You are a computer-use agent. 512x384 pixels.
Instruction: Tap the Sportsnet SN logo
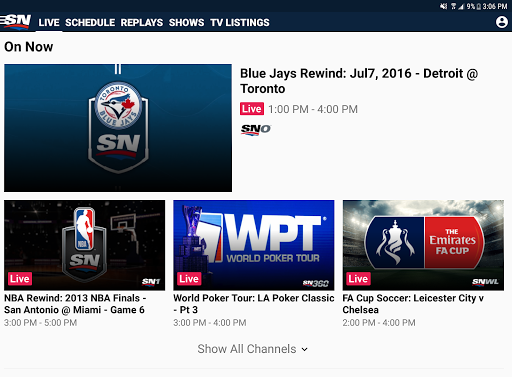(x=15, y=22)
